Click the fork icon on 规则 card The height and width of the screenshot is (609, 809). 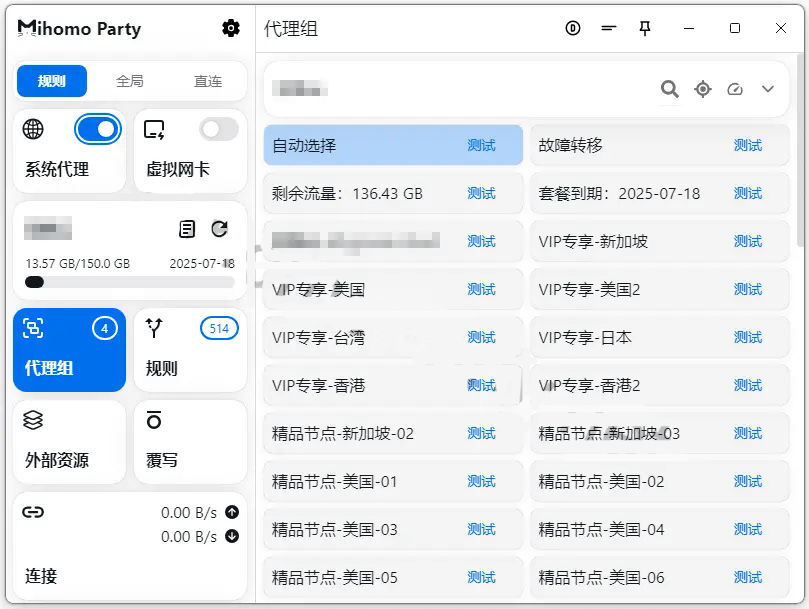point(154,328)
